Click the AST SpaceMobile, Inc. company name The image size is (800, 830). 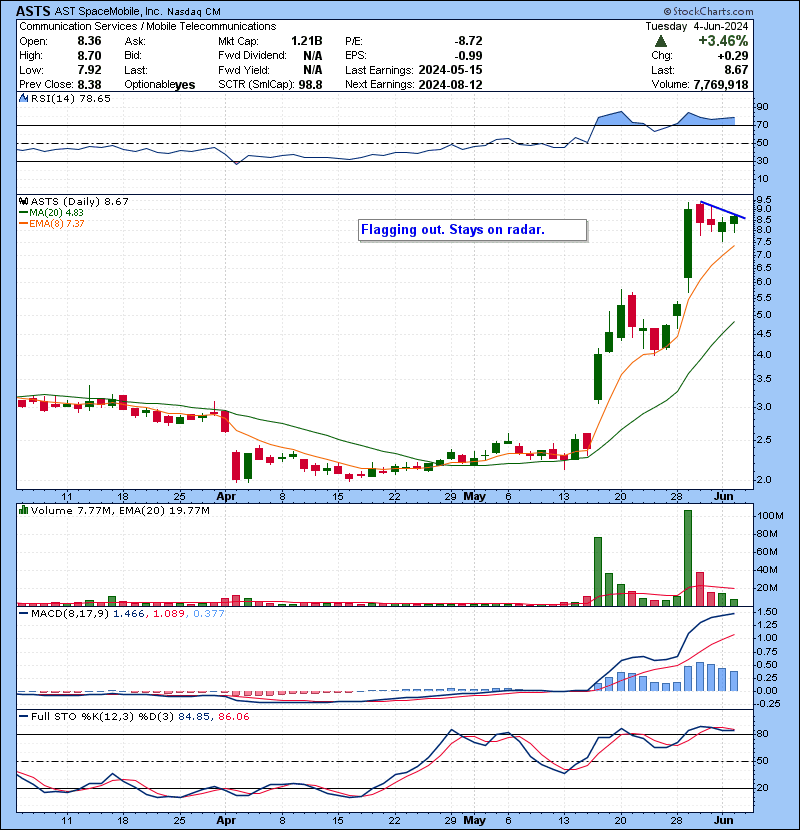coord(108,12)
